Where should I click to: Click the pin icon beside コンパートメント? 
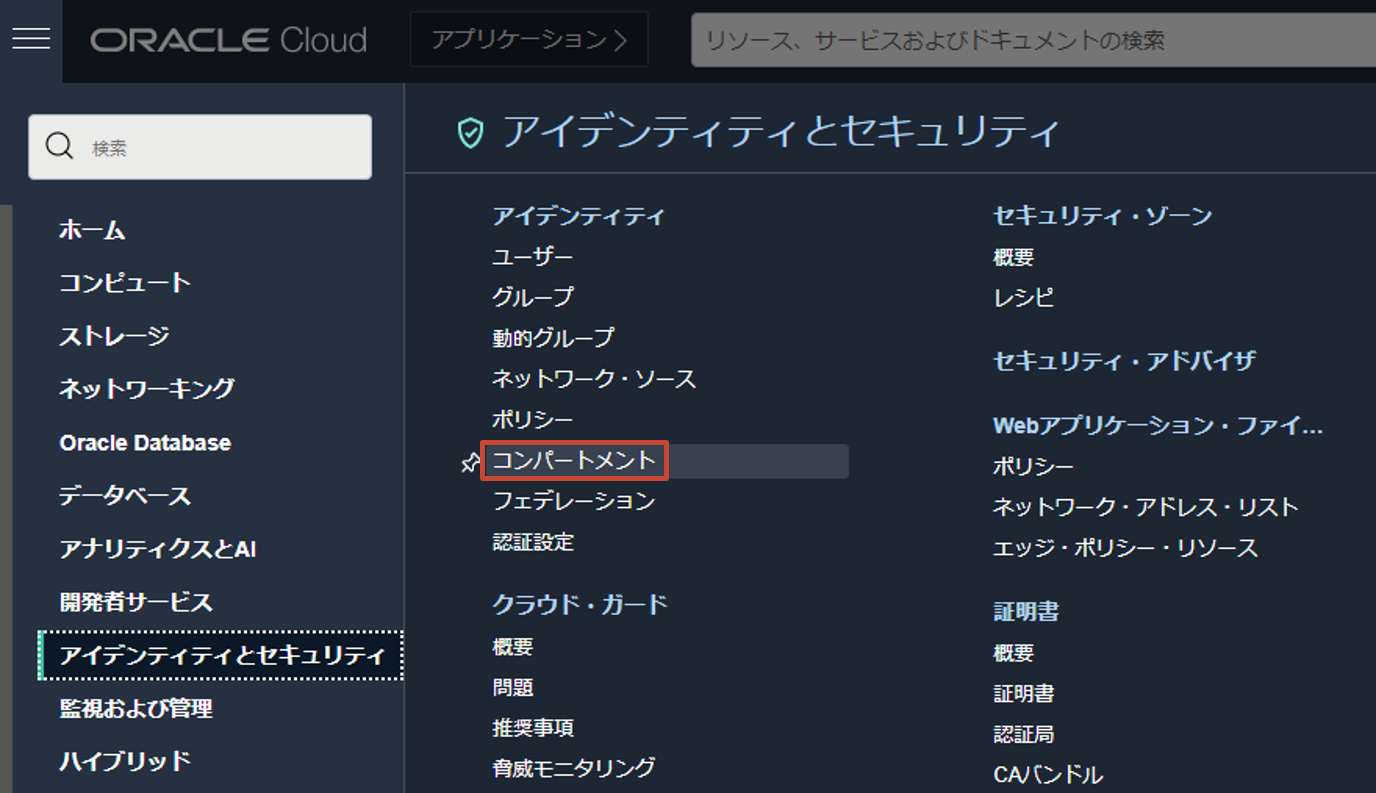470,462
